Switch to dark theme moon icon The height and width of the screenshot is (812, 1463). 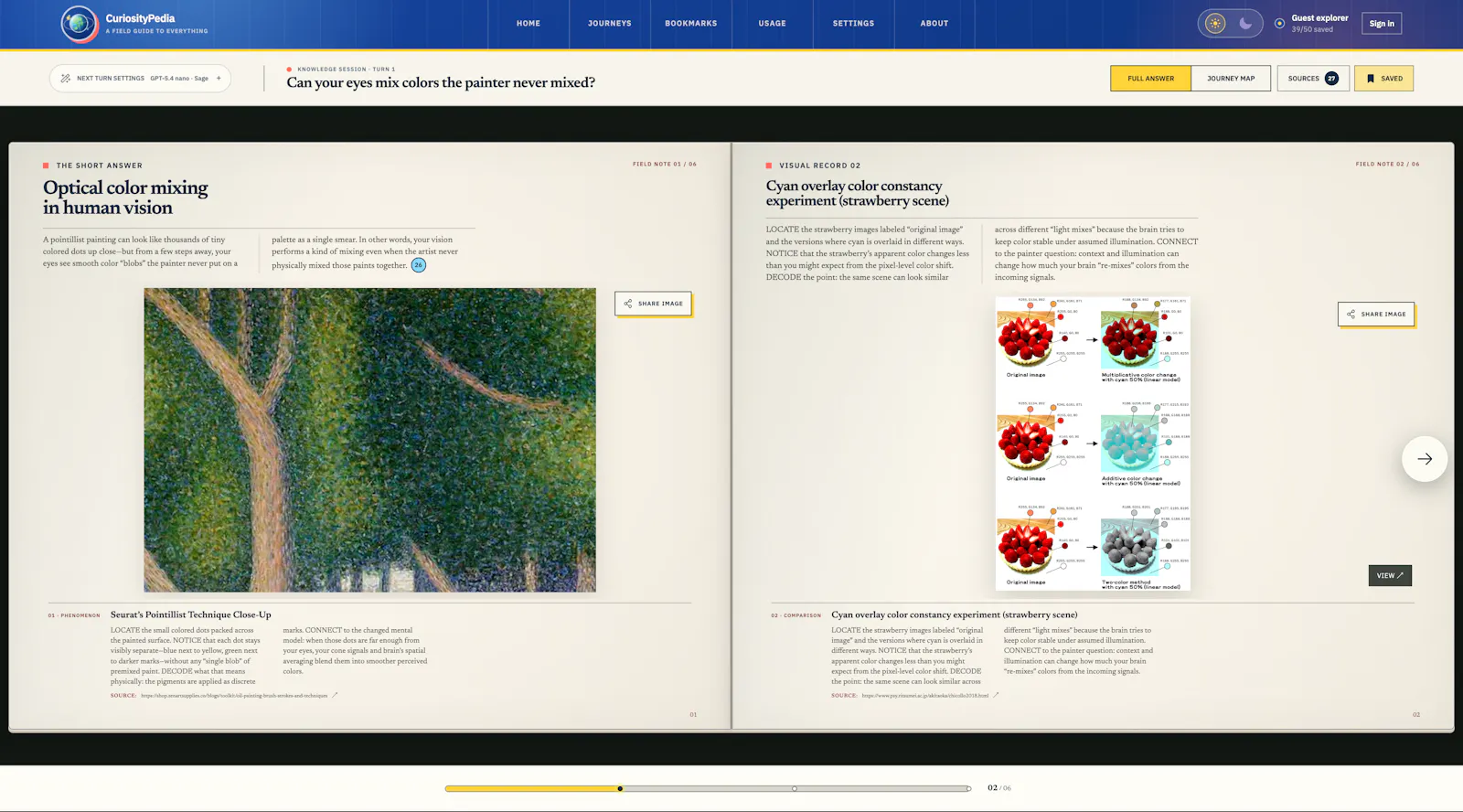[1245, 24]
